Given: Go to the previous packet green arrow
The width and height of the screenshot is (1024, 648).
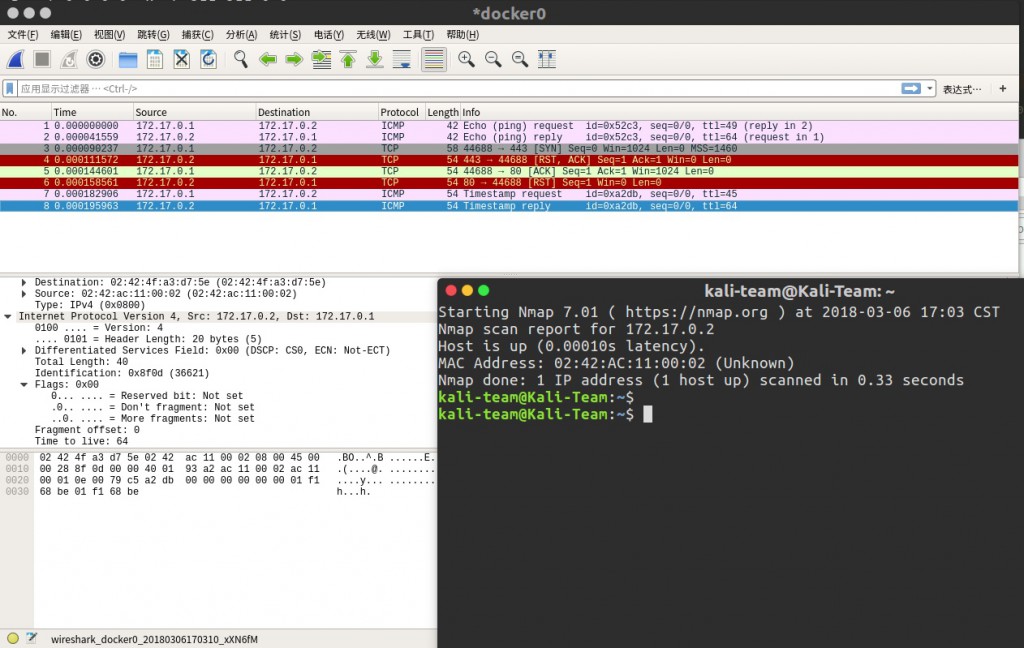Looking at the screenshot, I should pyautogui.click(x=268, y=59).
